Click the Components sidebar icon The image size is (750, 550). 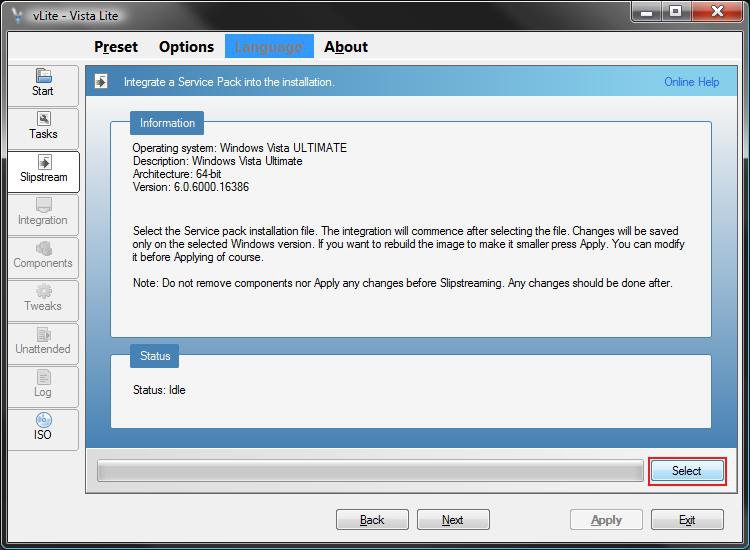coord(43,248)
